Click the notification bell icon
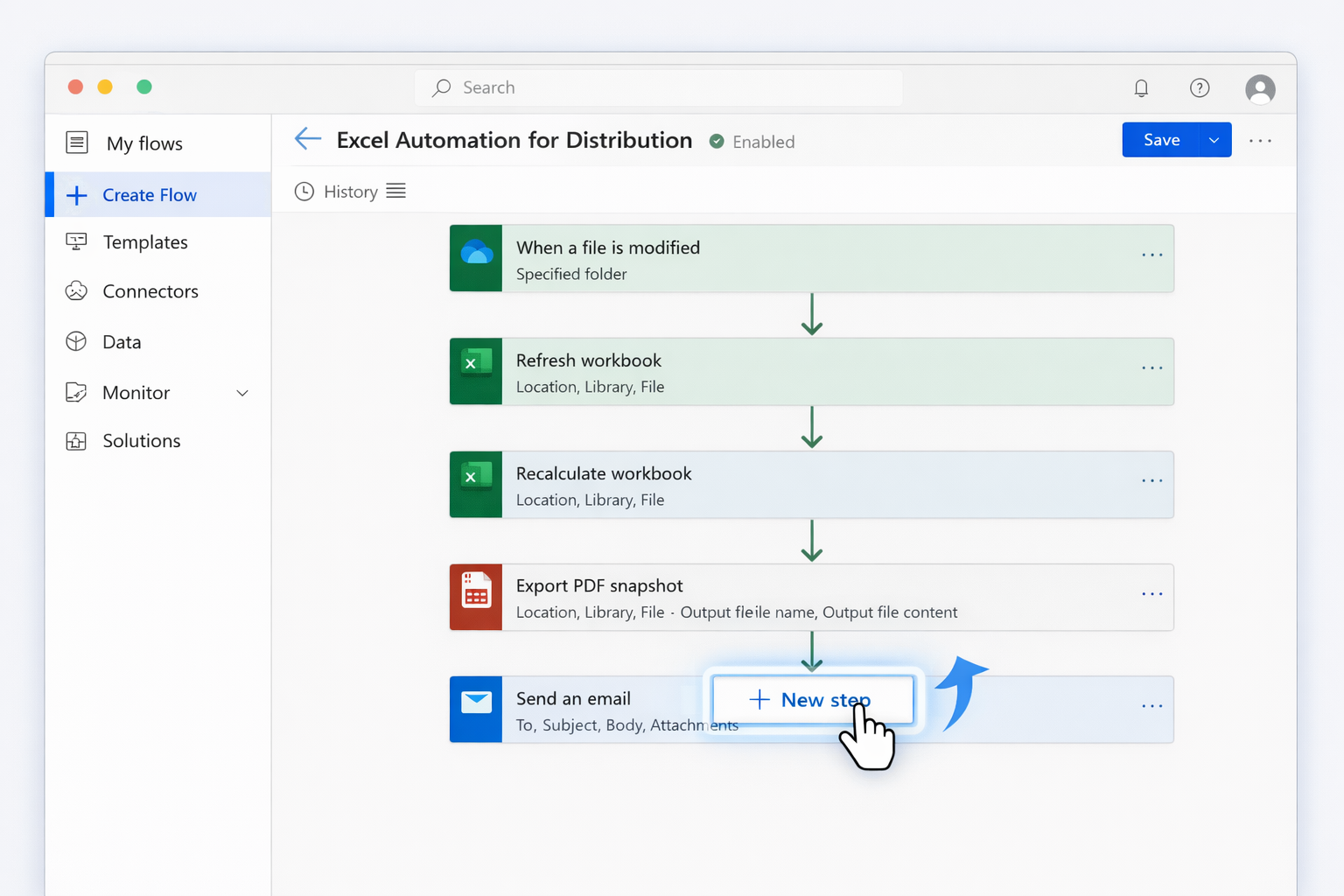This screenshot has height=896, width=1344. 1141,87
